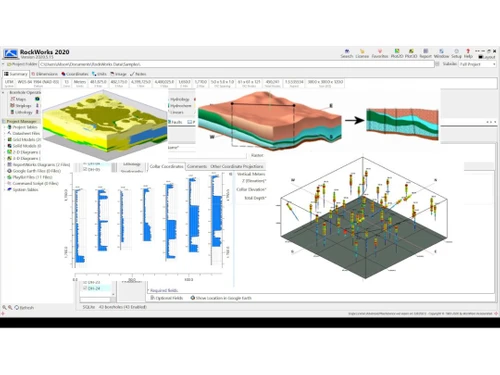
Task: Click Show Location in Google Earth
Action: tap(221, 298)
